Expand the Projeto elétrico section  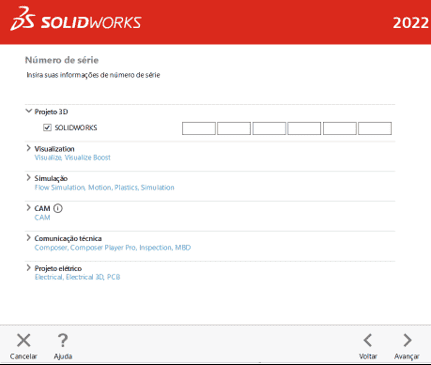[x=29, y=268]
